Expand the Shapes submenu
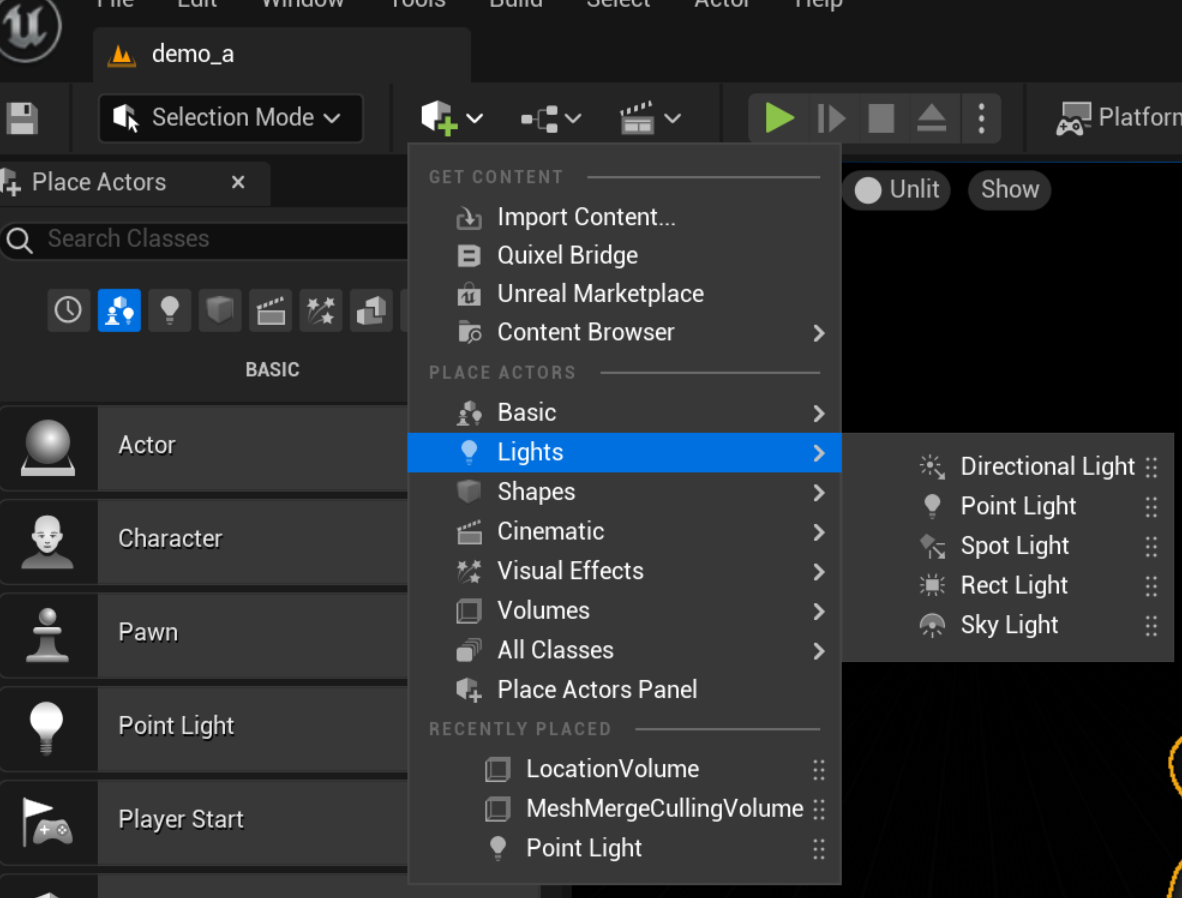The image size is (1182, 898). click(624, 492)
